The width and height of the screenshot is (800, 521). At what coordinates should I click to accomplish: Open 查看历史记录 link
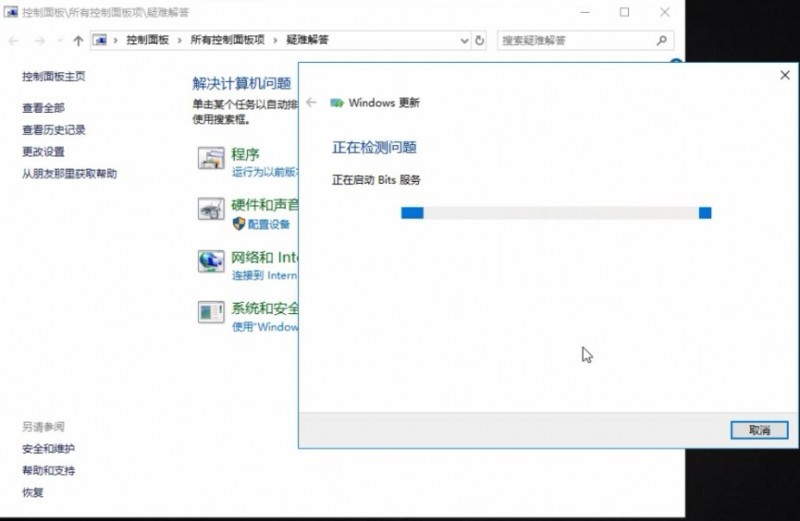coord(54,130)
